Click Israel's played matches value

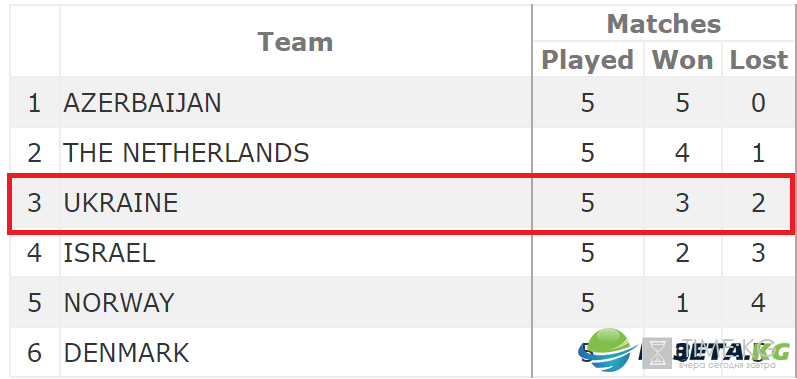[588, 252]
